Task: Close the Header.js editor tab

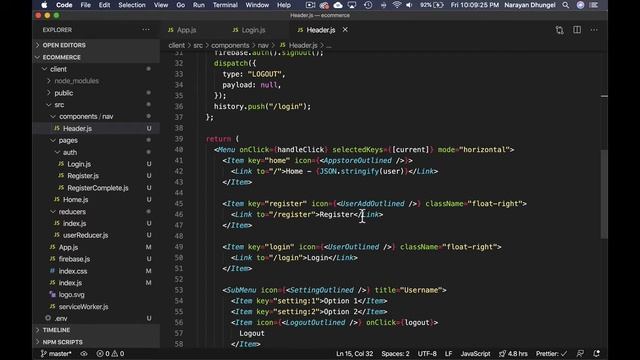Action: point(345,29)
